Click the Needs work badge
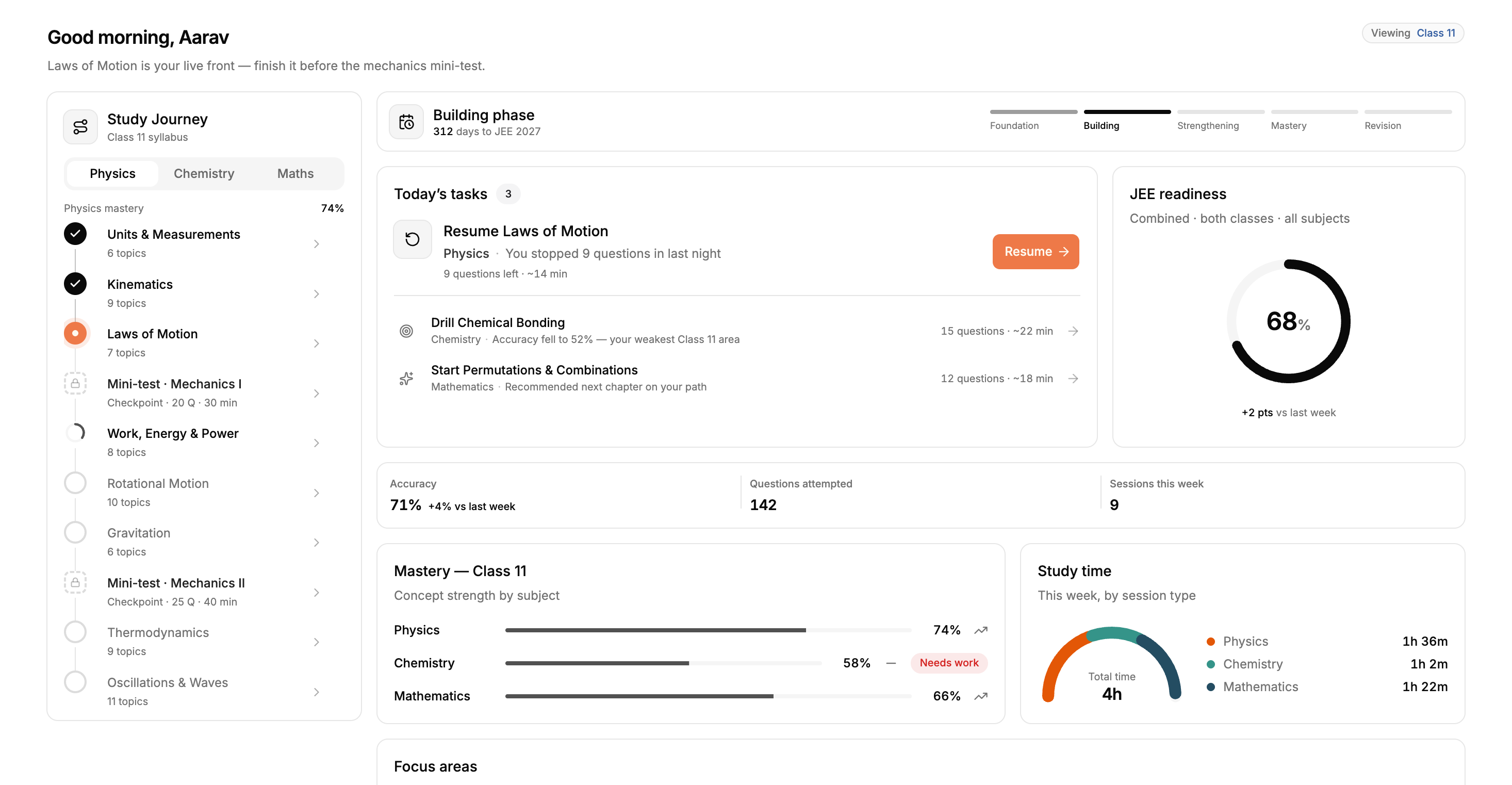 click(949, 663)
